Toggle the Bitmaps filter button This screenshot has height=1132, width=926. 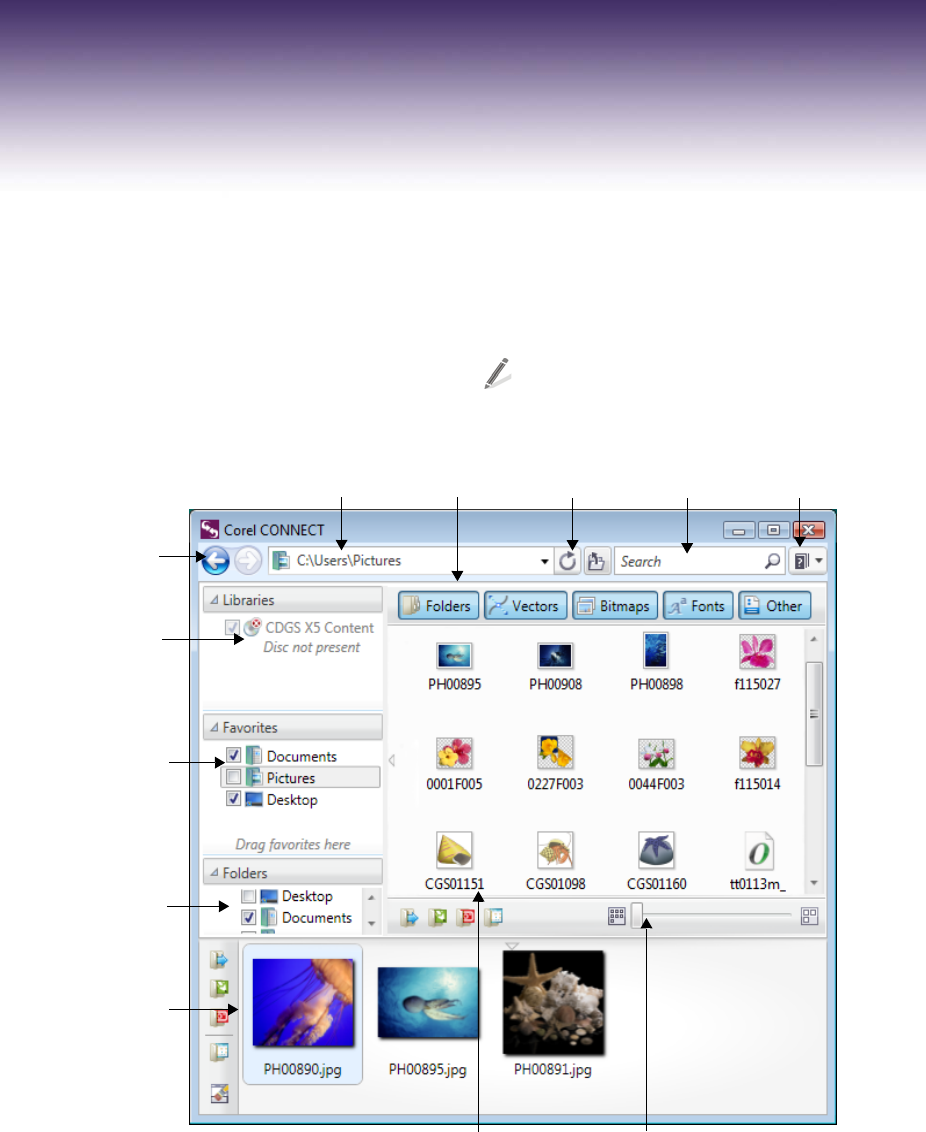click(615, 606)
